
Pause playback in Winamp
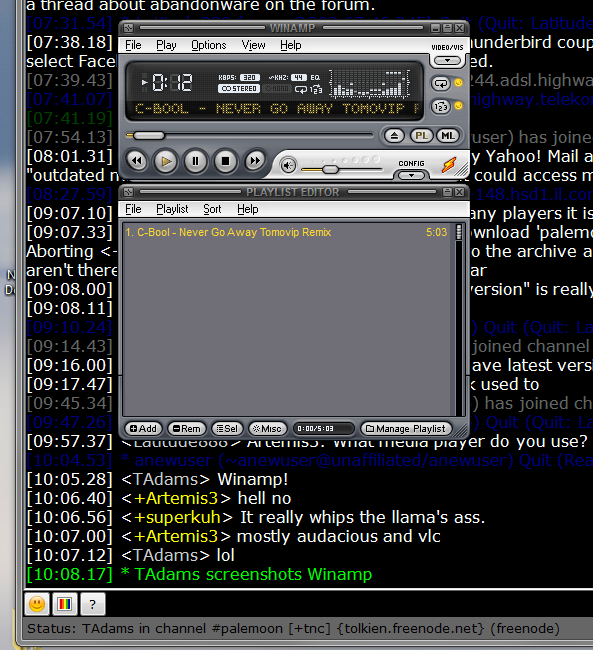pyautogui.click(x=195, y=161)
